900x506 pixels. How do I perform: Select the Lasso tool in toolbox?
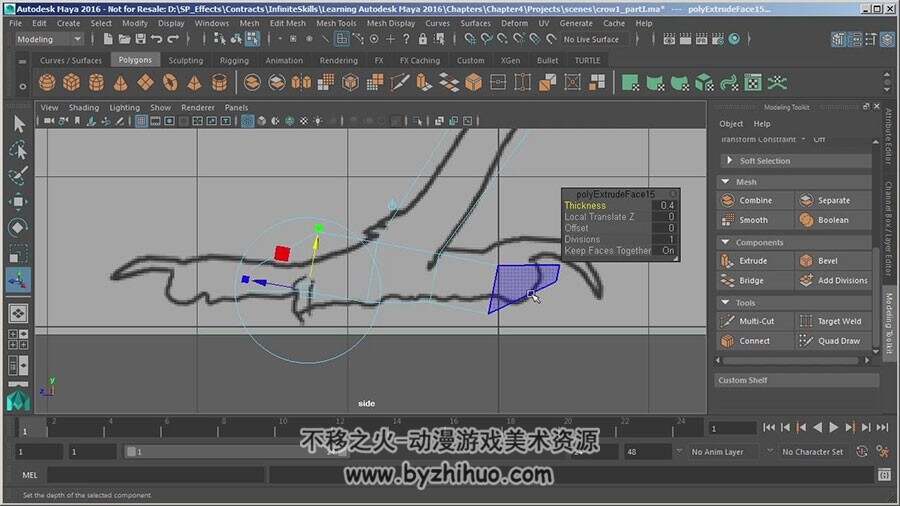pyautogui.click(x=19, y=150)
